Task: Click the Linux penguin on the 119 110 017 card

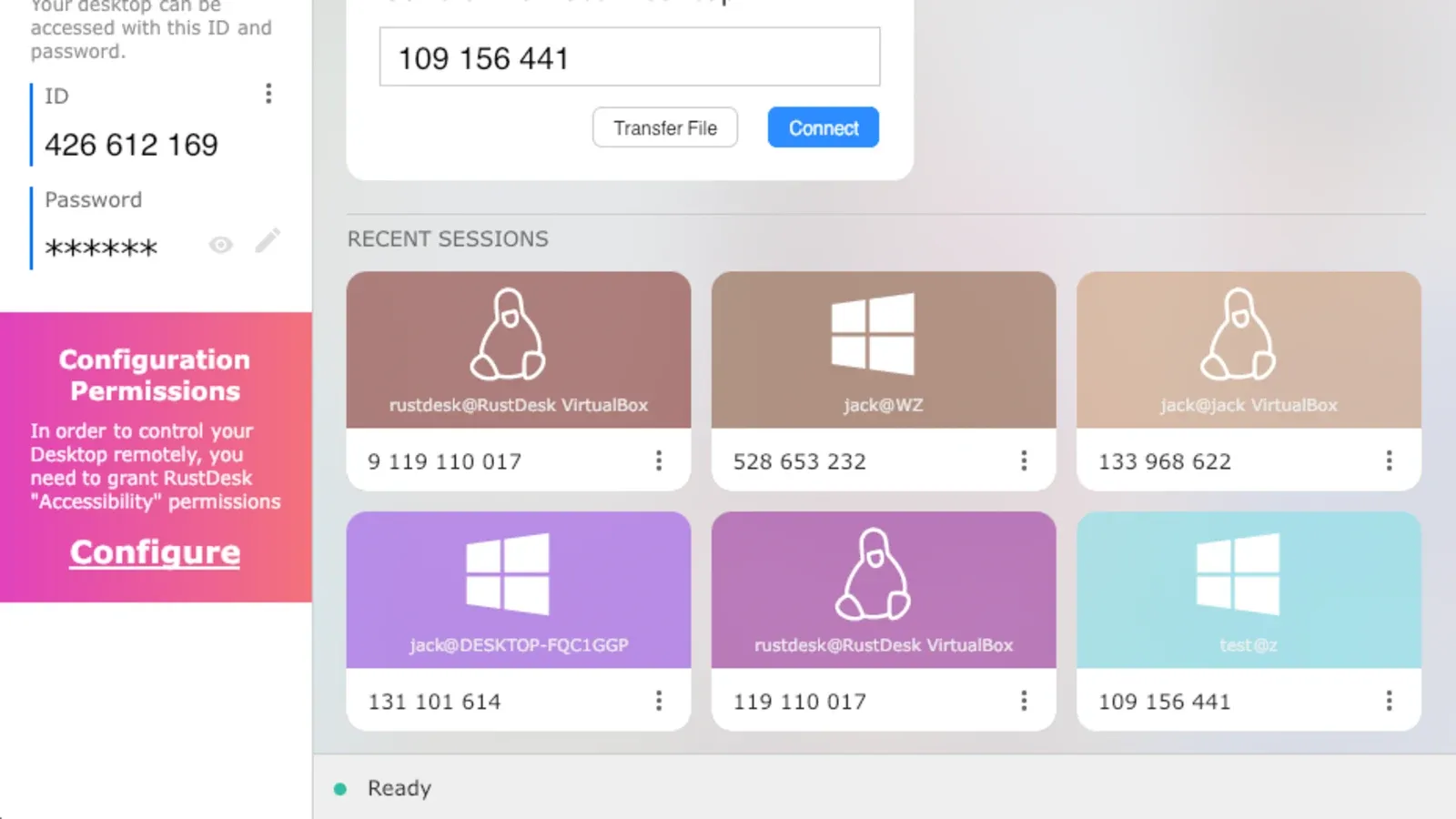Action: pyautogui.click(x=873, y=574)
